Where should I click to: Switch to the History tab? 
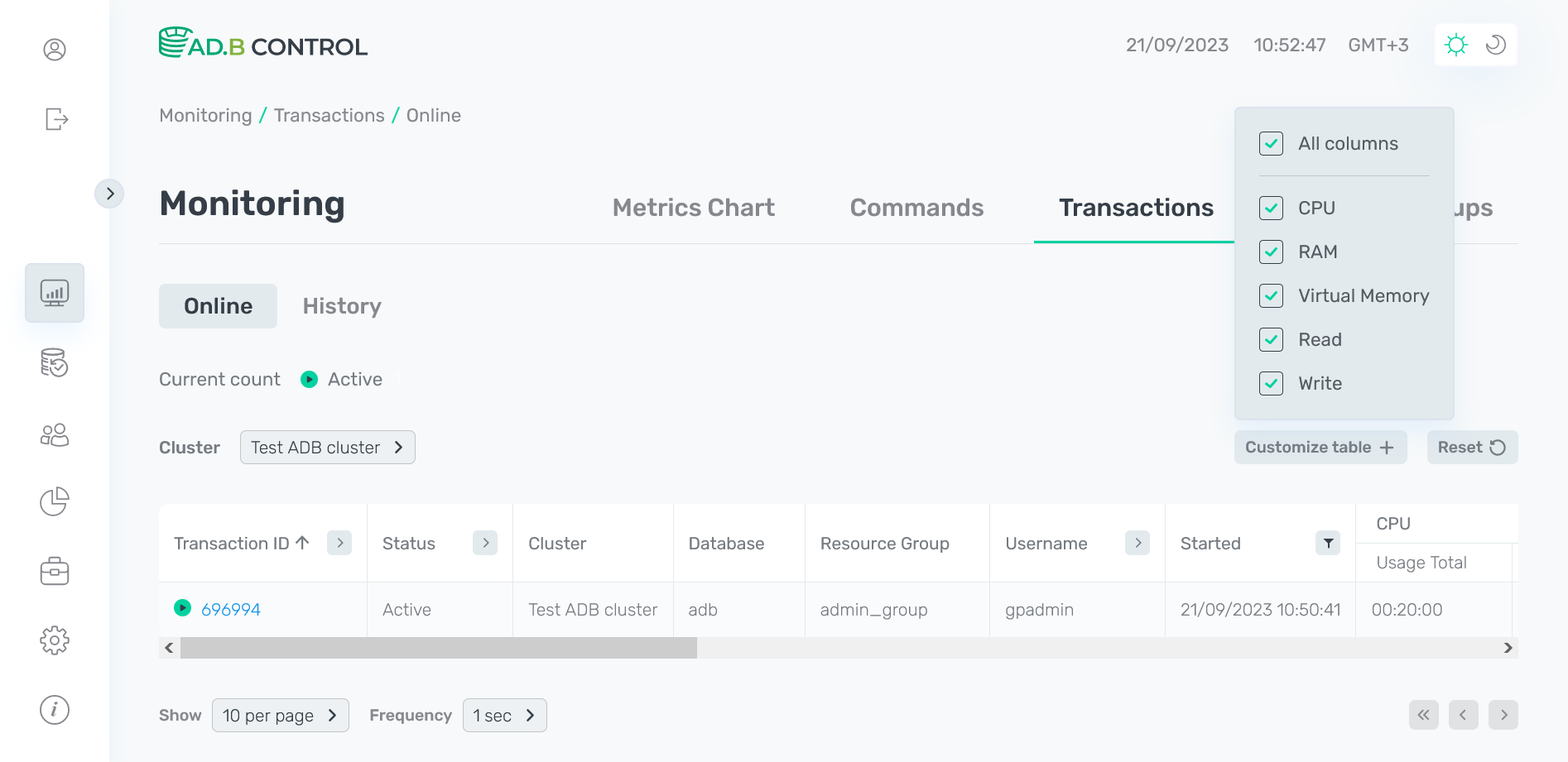tap(342, 306)
